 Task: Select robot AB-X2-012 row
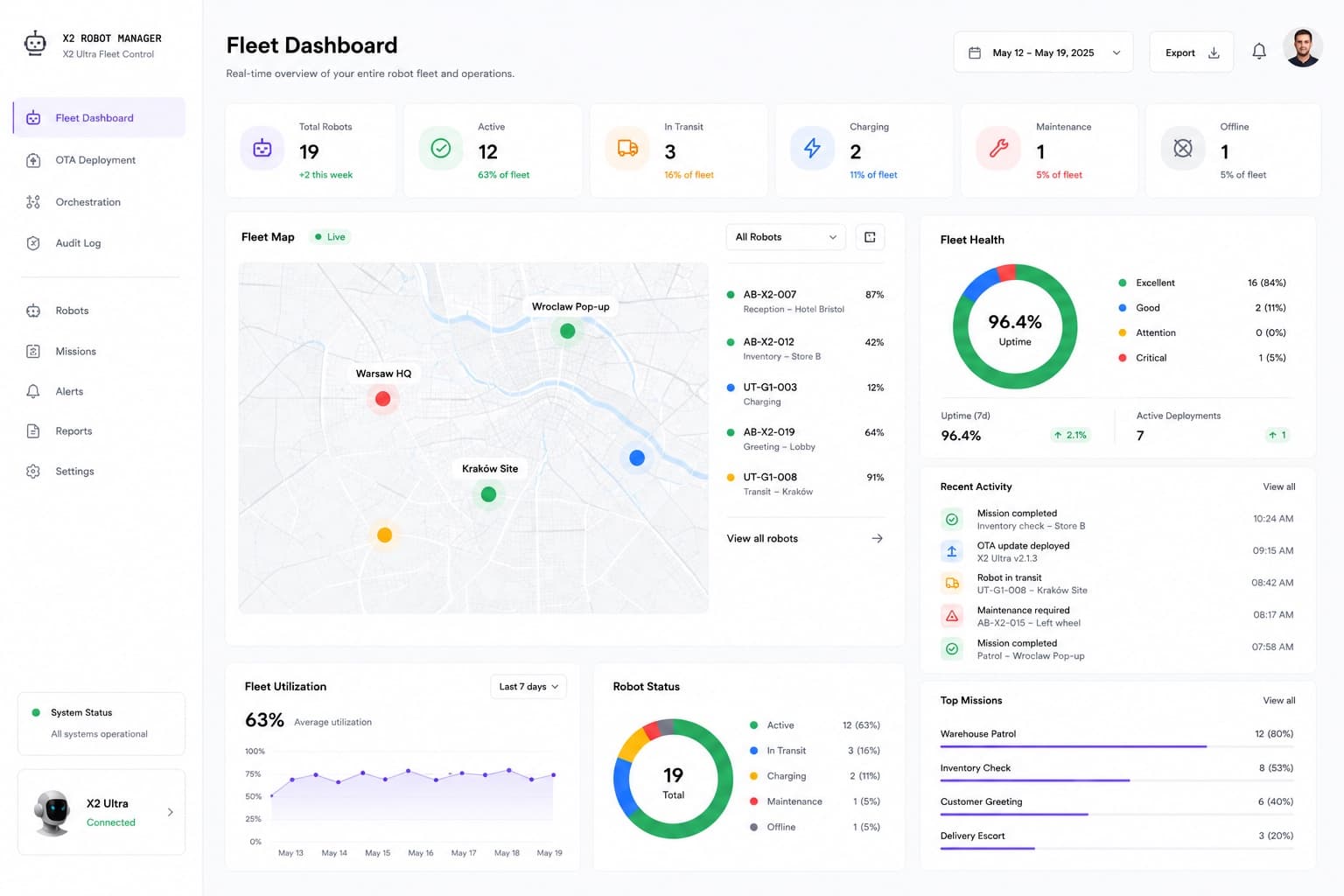[805, 348]
